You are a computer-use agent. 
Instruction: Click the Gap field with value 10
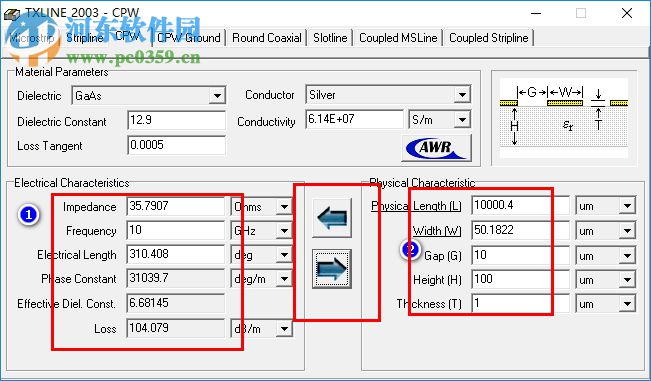point(521,255)
